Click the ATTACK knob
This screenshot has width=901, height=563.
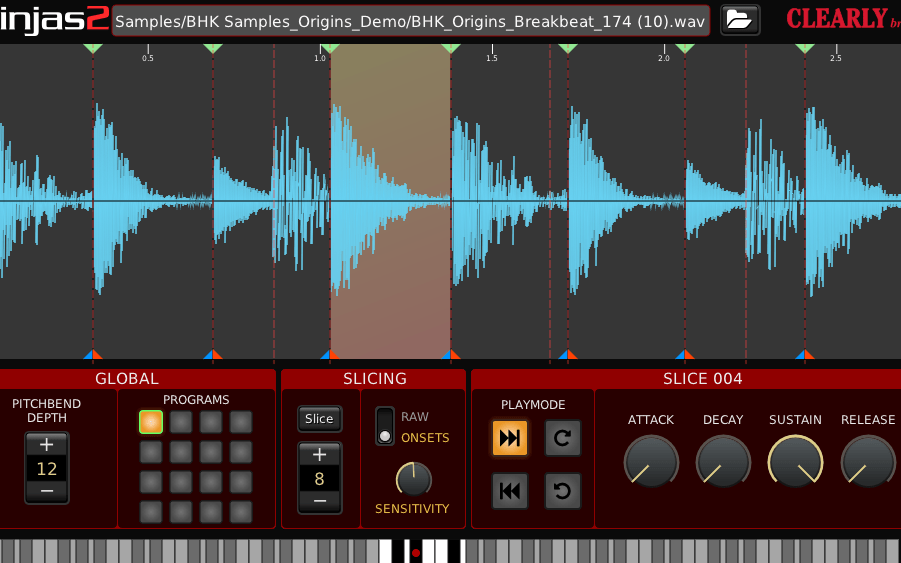[x=651, y=462]
